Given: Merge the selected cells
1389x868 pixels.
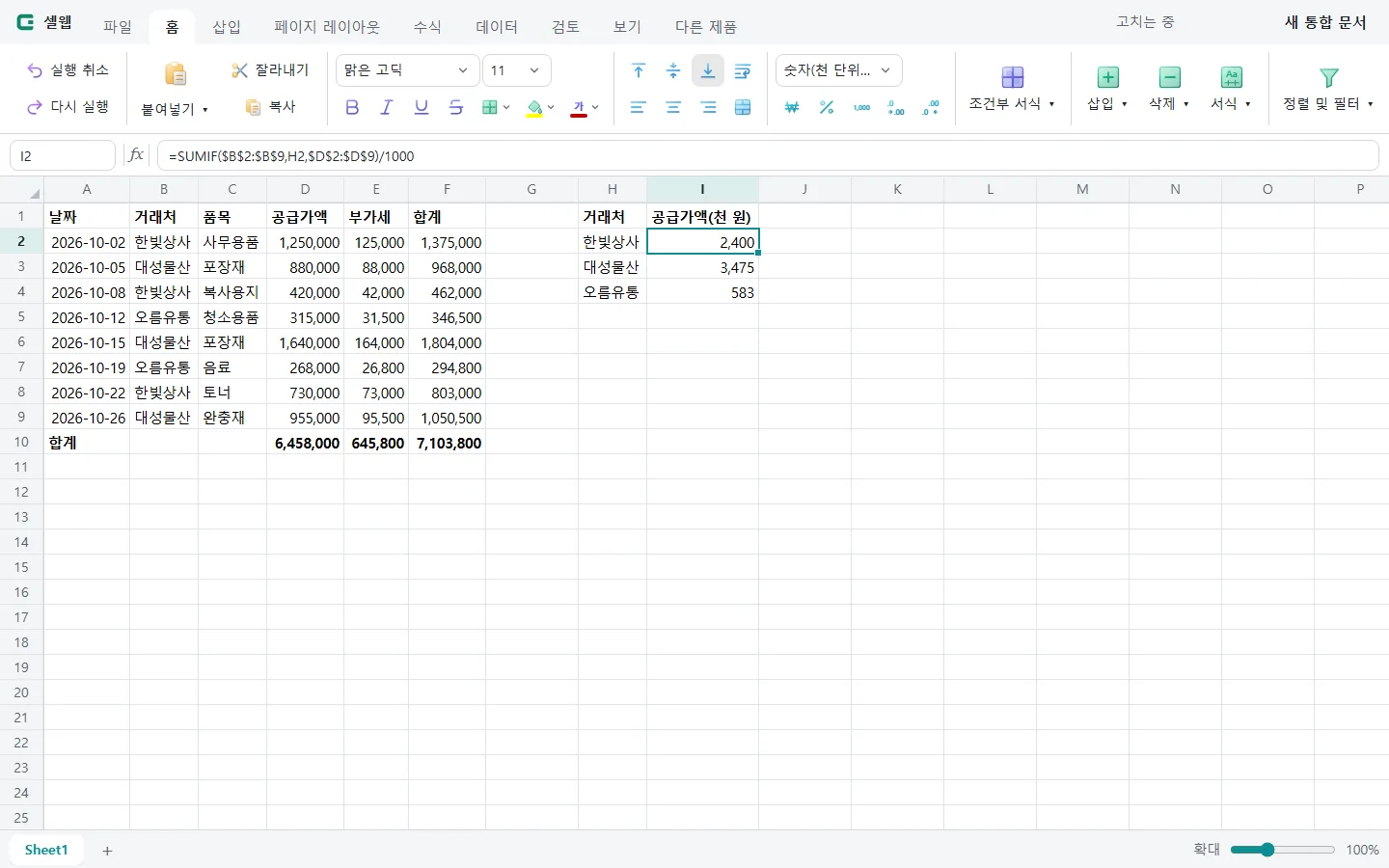Looking at the screenshot, I should pos(743,108).
